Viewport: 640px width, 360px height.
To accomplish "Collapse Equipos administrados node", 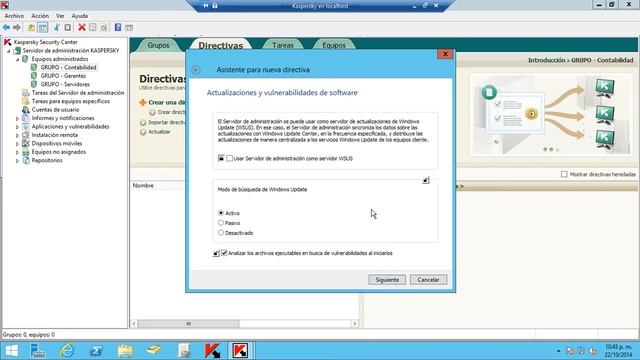I will tap(18, 60).
